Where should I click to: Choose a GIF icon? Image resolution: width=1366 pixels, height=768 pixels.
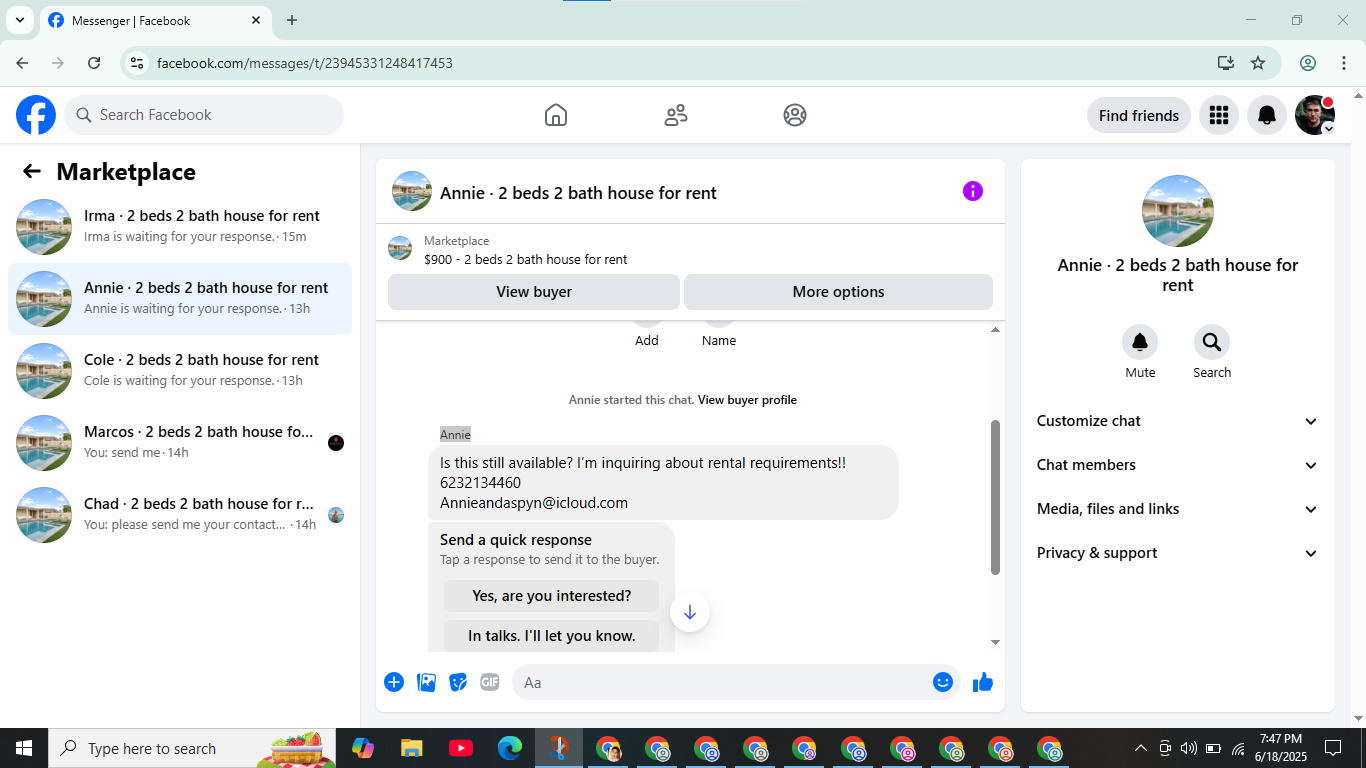click(489, 682)
